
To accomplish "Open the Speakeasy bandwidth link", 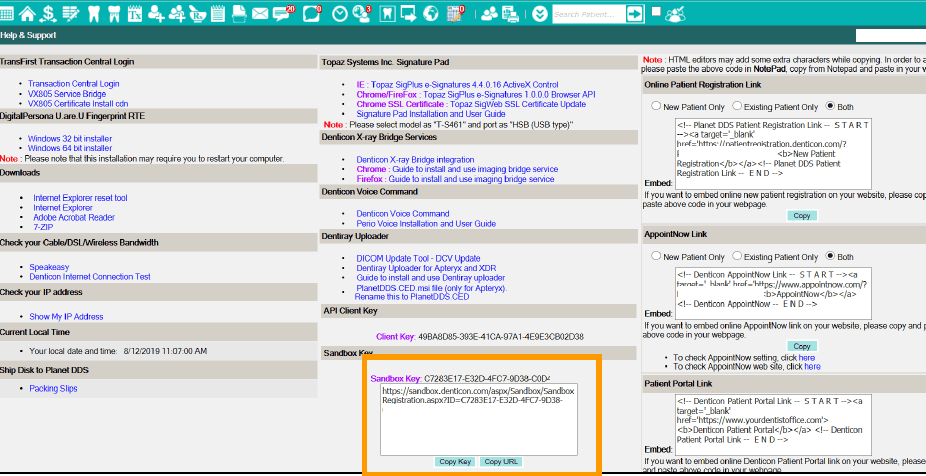I will coord(49,267).
